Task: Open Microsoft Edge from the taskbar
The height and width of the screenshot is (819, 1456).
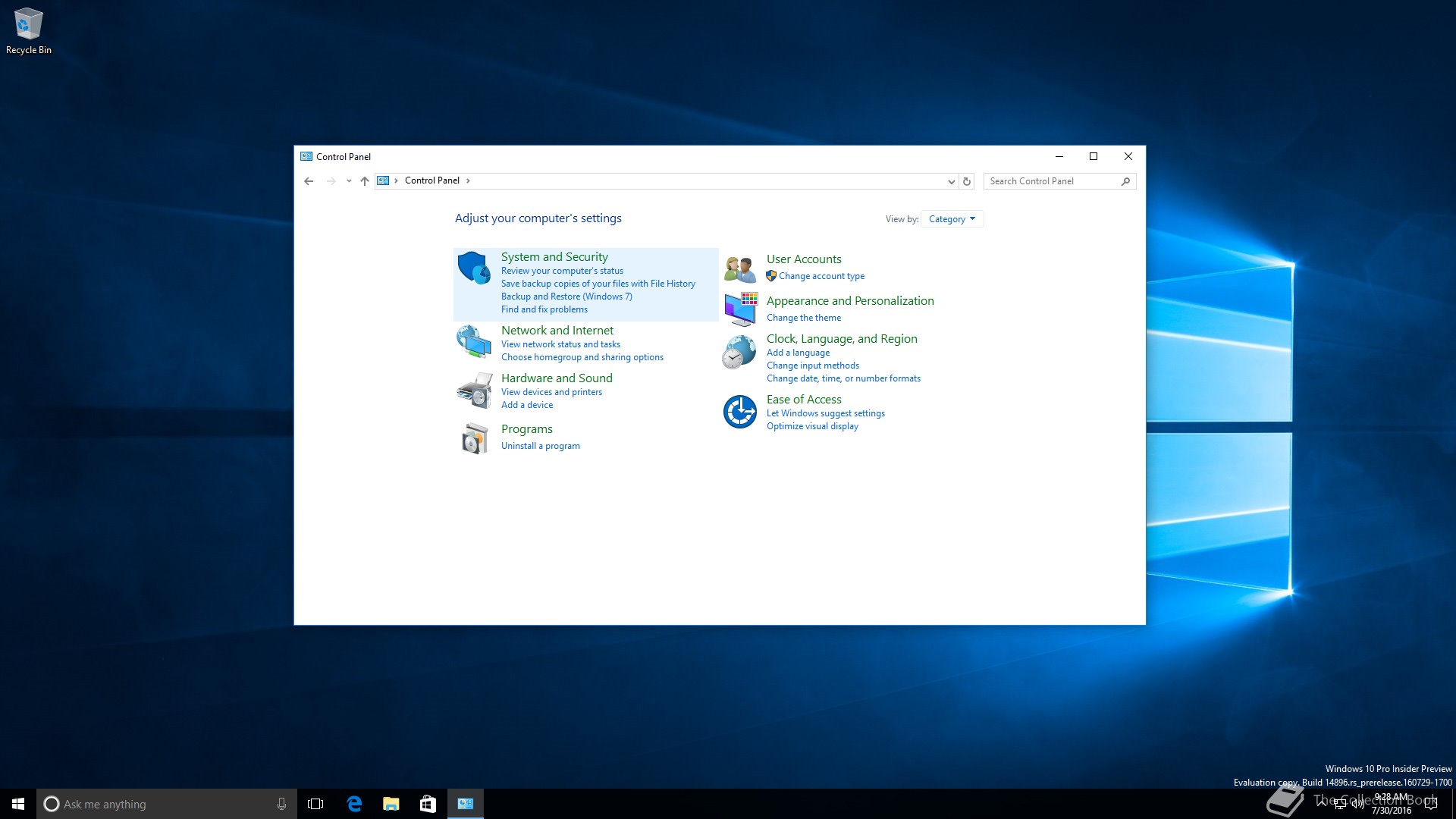Action: click(354, 804)
